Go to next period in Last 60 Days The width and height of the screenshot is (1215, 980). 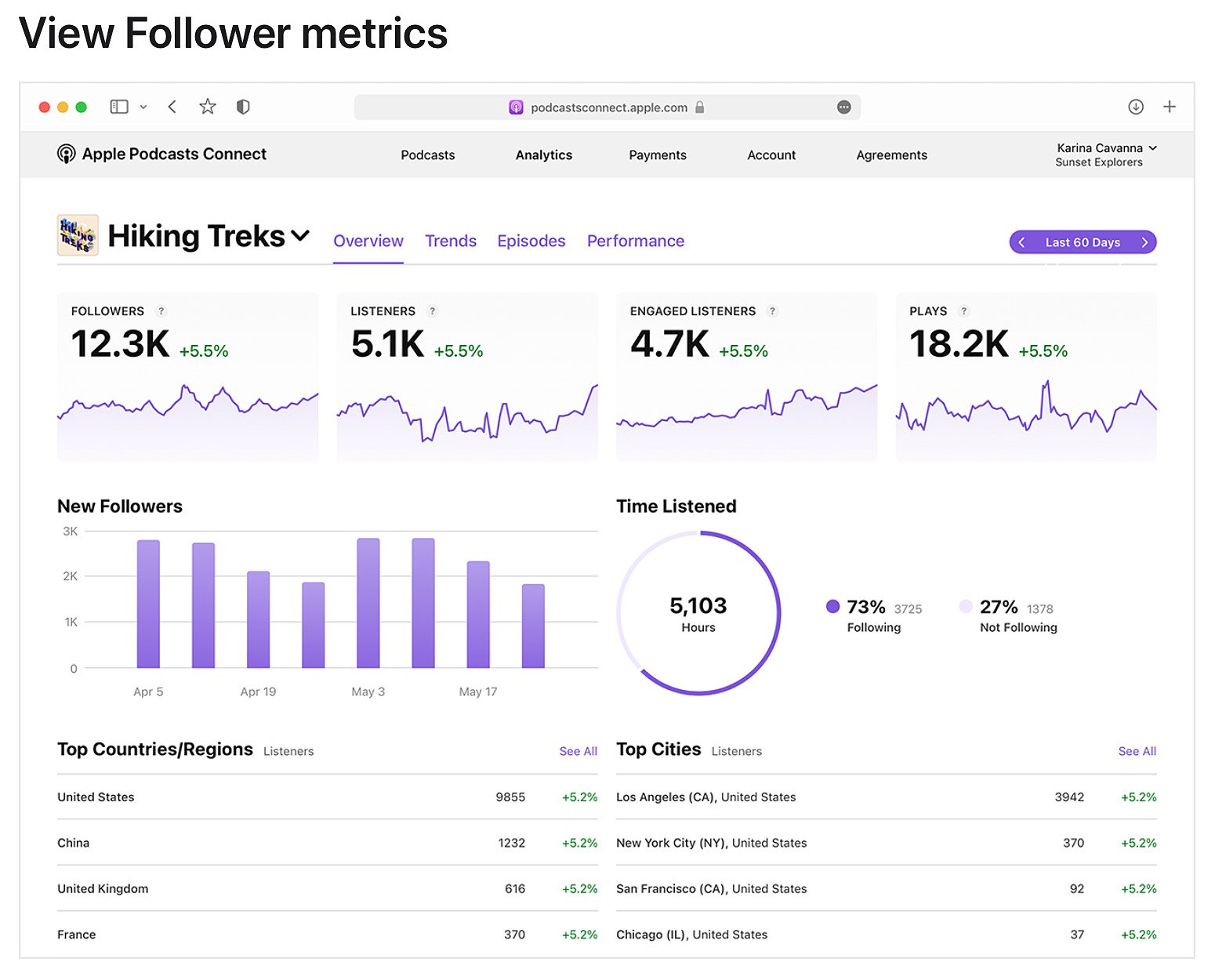(x=1144, y=242)
